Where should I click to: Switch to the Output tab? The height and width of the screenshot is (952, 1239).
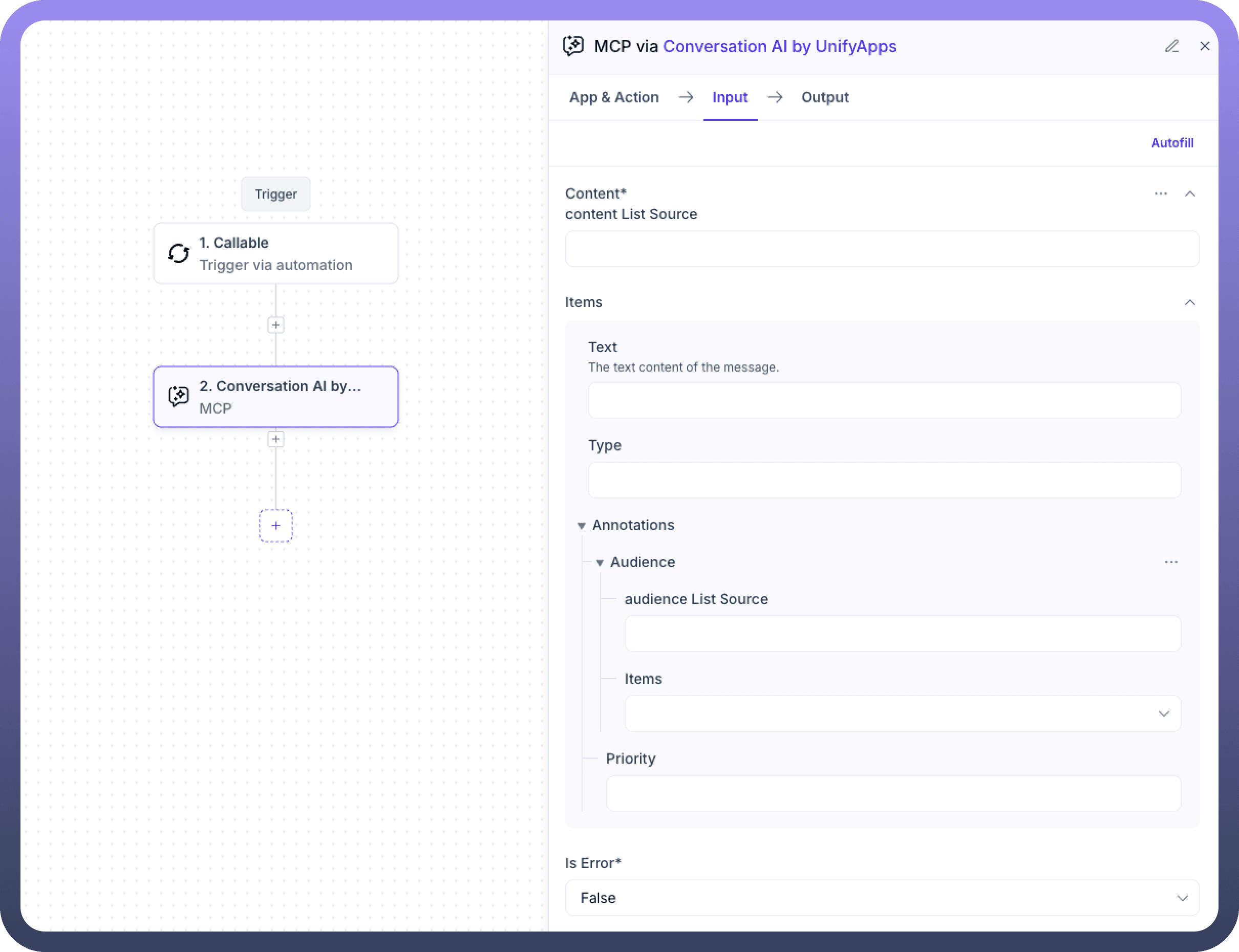point(824,97)
